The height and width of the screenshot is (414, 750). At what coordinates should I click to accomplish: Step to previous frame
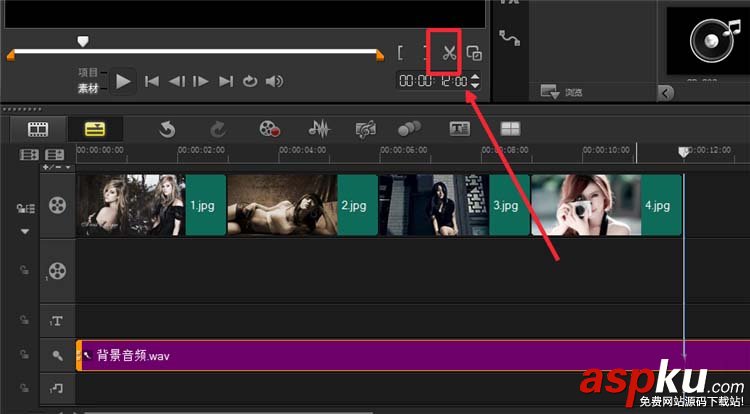point(176,82)
